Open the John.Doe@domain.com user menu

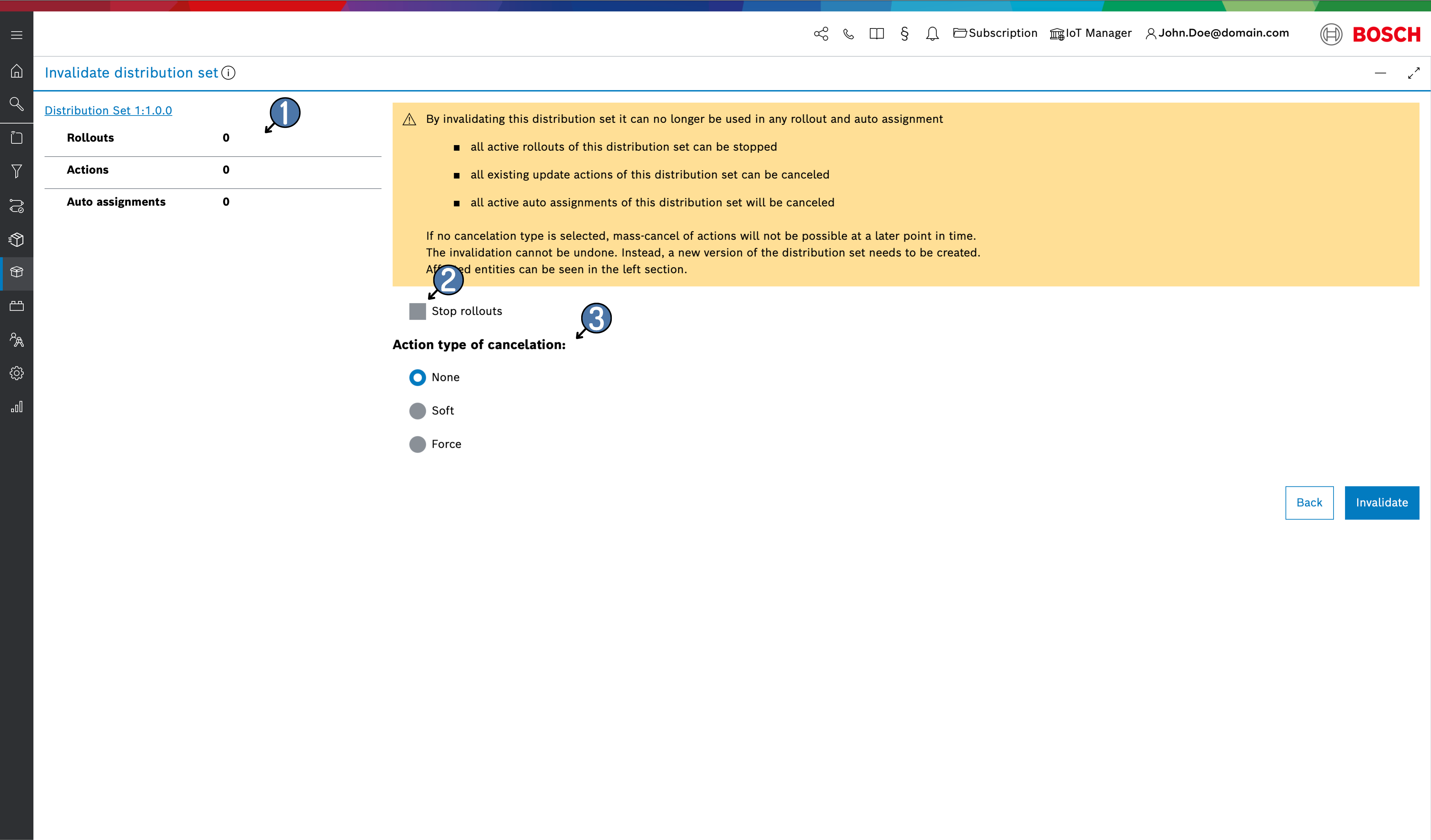(x=1217, y=33)
